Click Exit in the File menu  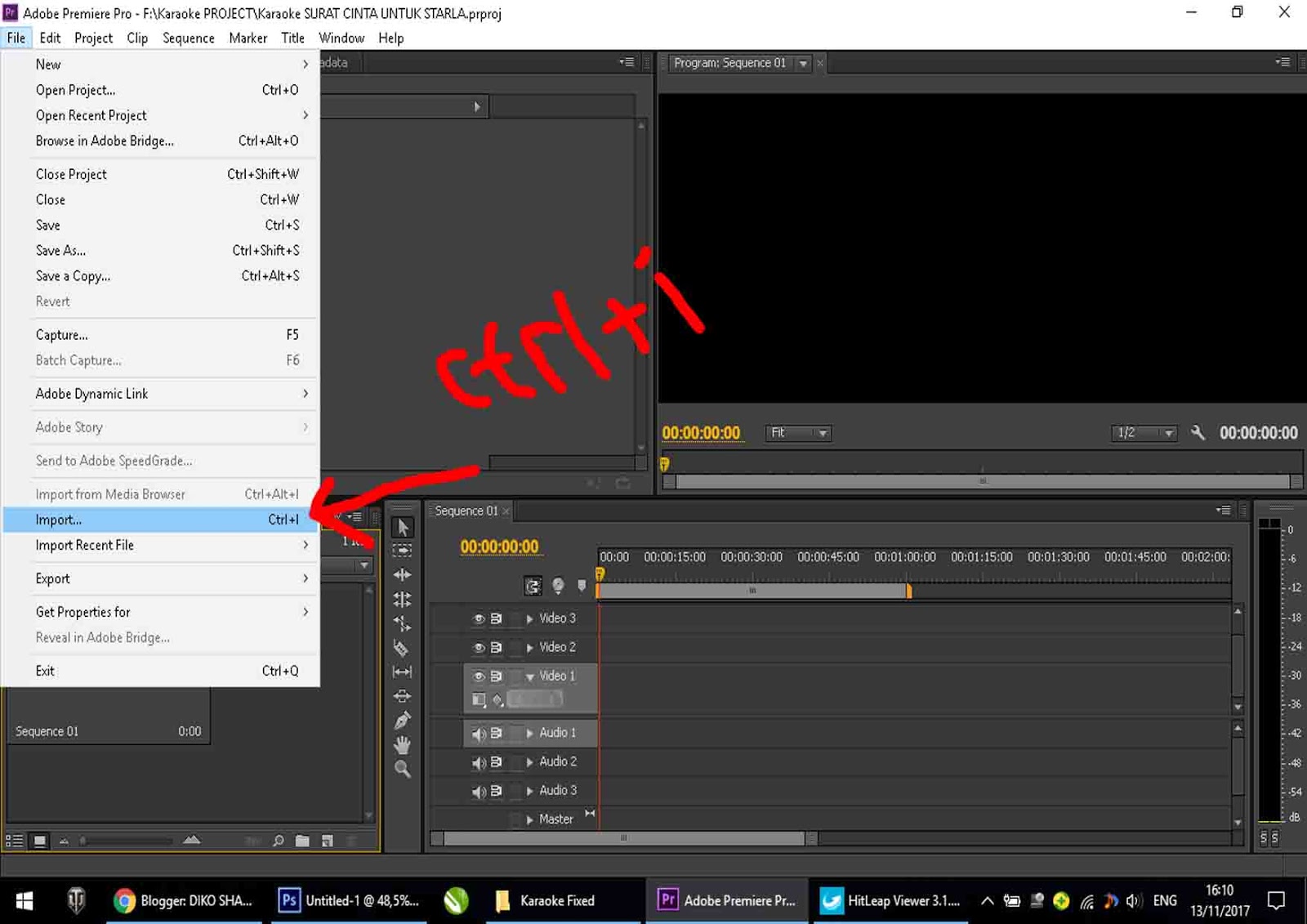[160, 671]
